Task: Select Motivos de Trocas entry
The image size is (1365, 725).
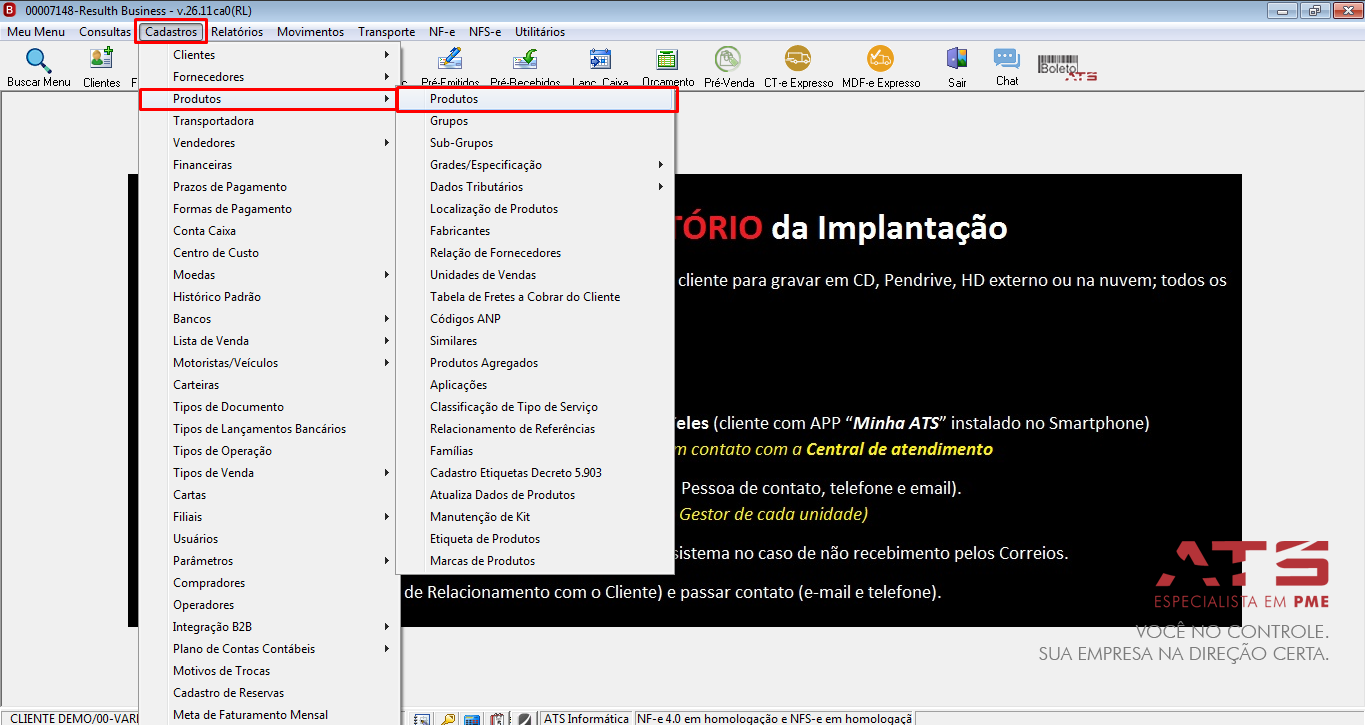Action: click(x=269, y=671)
